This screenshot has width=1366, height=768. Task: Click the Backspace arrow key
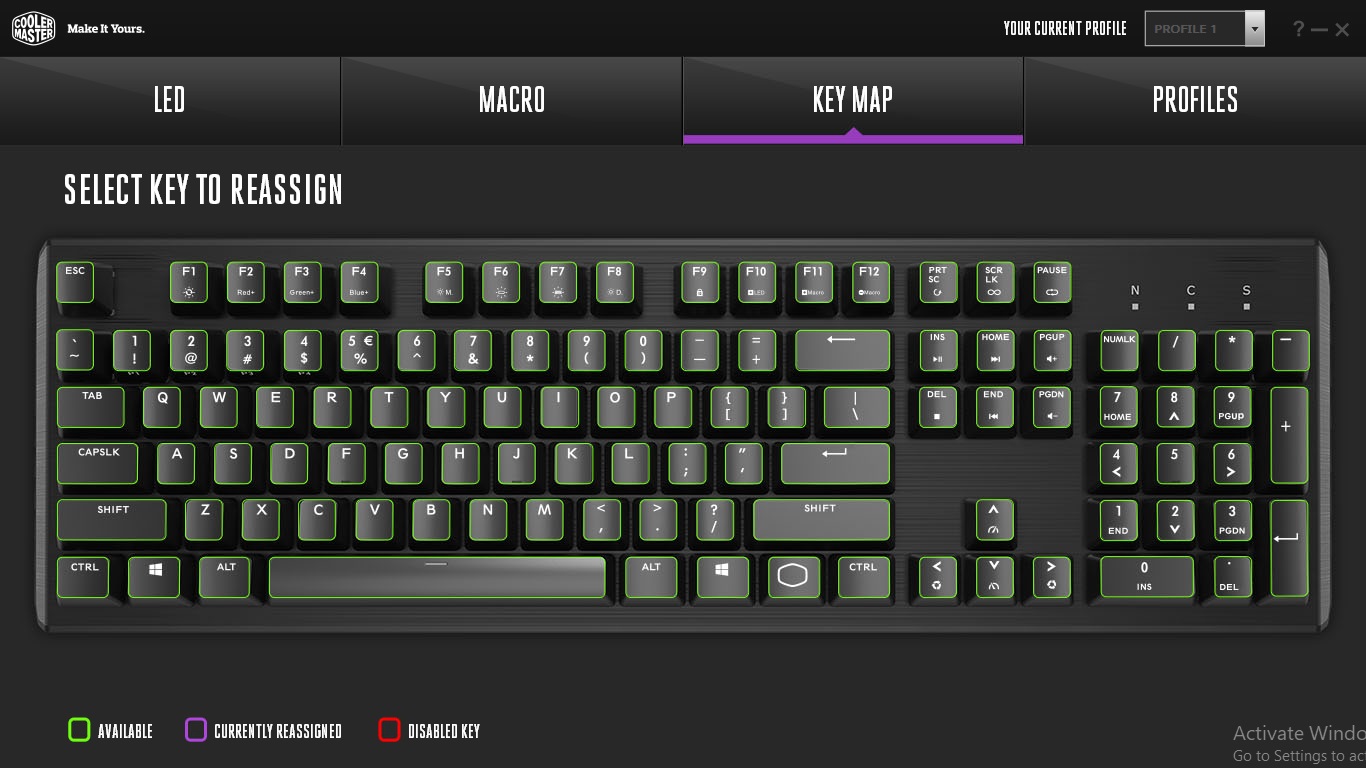[x=842, y=350]
